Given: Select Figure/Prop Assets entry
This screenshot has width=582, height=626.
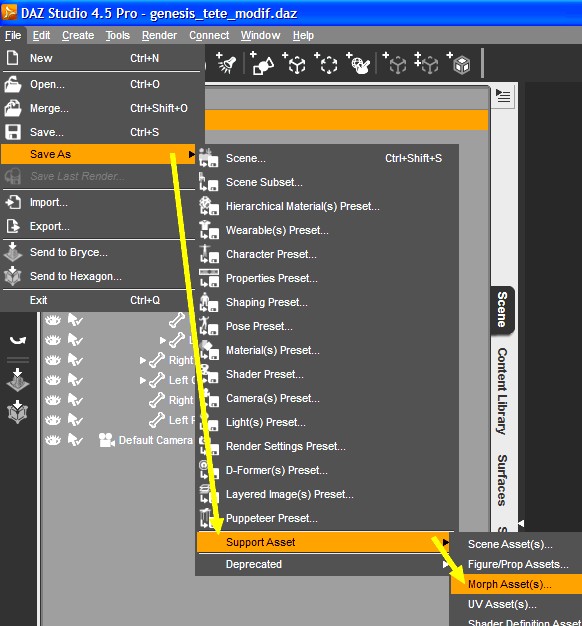Looking at the screenshot, I should click(x=518, y=564).
